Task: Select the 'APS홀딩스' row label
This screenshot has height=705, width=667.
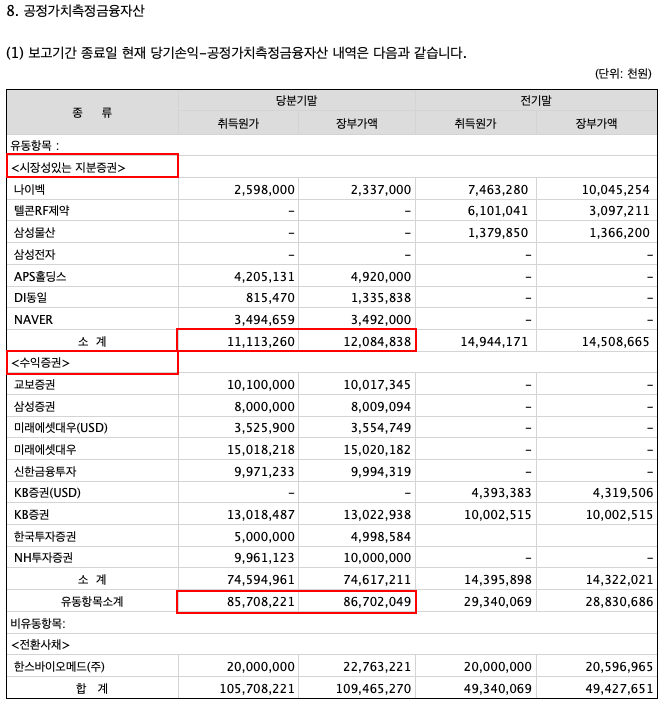Action: click(x=40, y=277)
